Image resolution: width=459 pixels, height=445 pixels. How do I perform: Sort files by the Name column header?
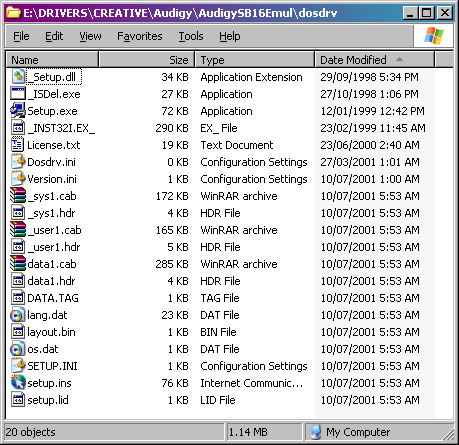[52, 60]
